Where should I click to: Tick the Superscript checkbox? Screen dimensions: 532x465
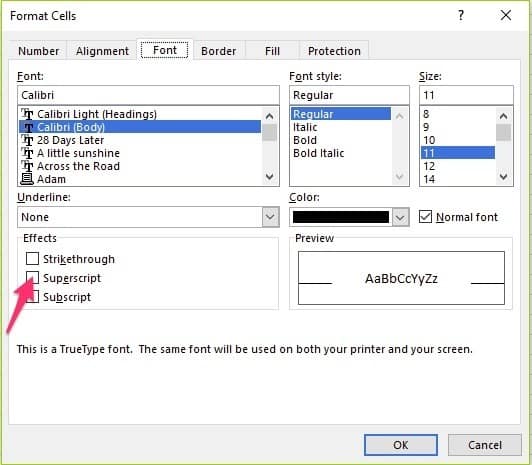point(32,277)
